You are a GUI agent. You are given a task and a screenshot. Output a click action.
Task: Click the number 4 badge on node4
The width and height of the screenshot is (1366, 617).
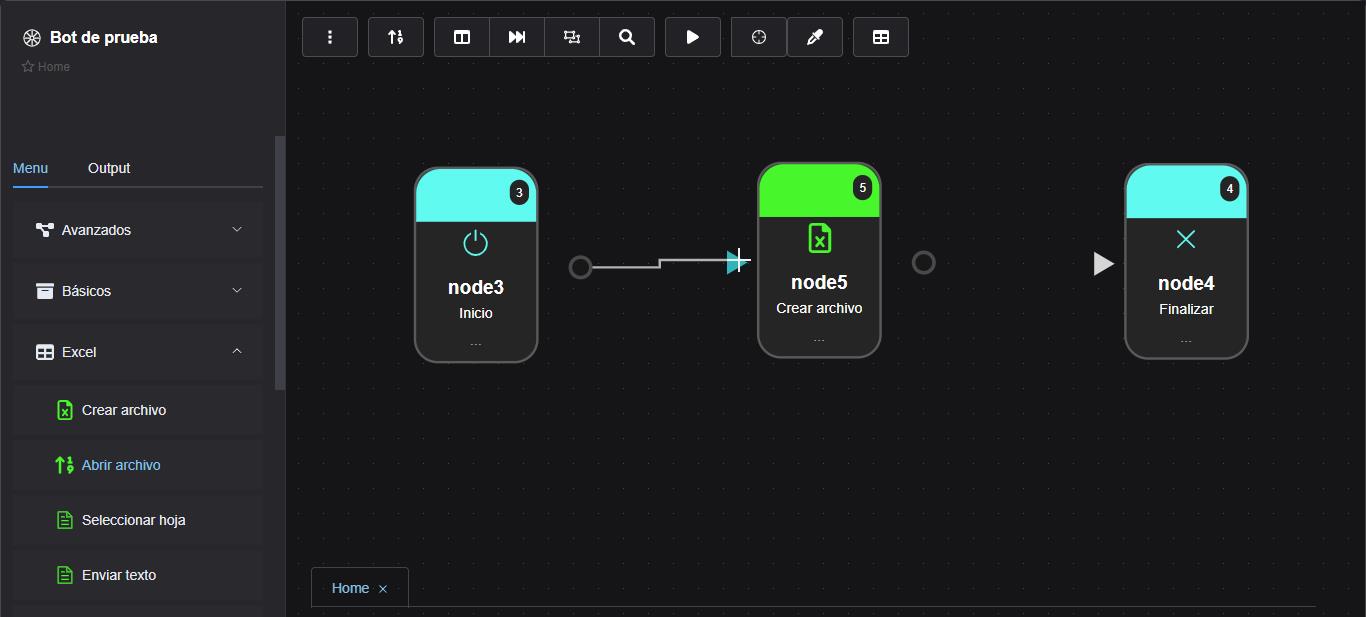point(1230,189)
